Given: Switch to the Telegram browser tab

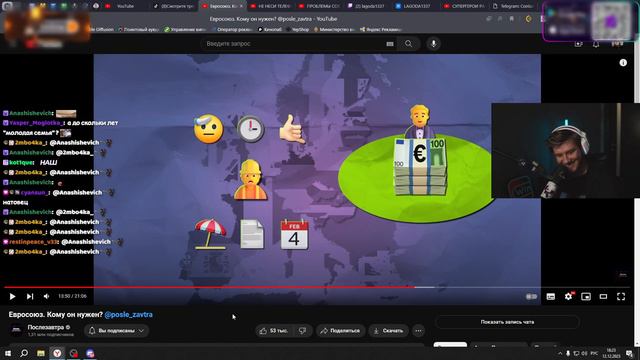Looking at the screenshot, I should 513,6.
